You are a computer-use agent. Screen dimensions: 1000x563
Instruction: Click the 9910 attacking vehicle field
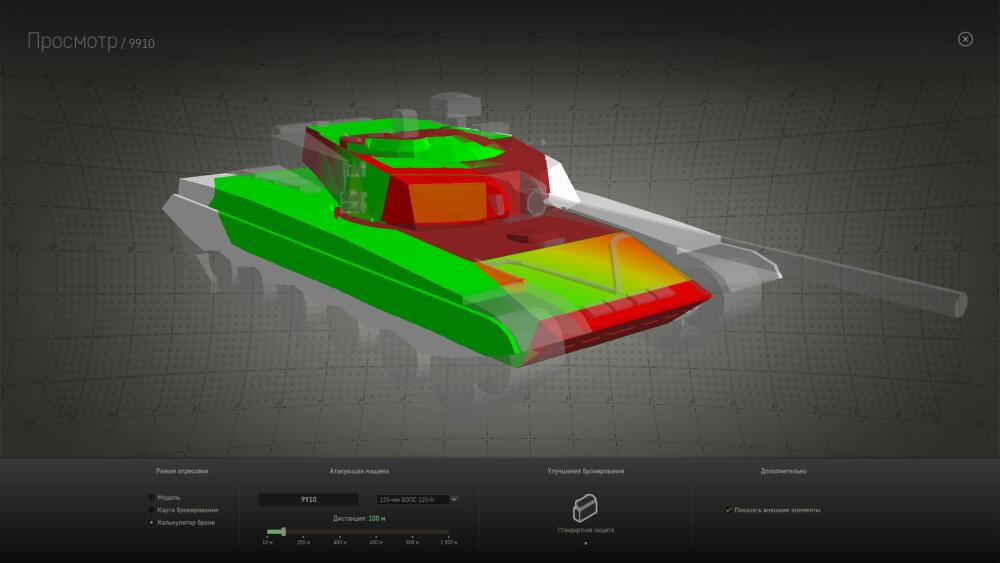pyautogui.click(x=308, y=499)
